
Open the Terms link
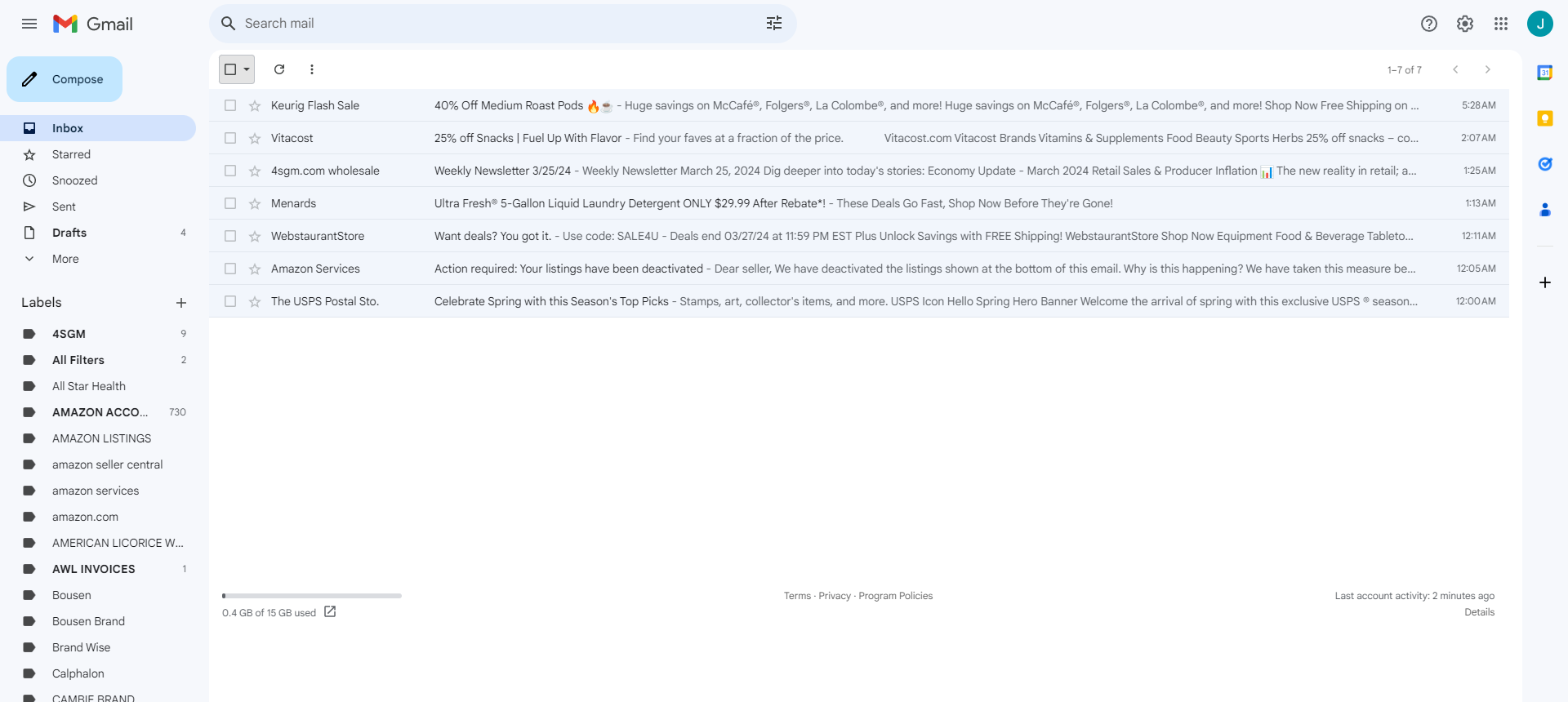click(x=797, y=596)
